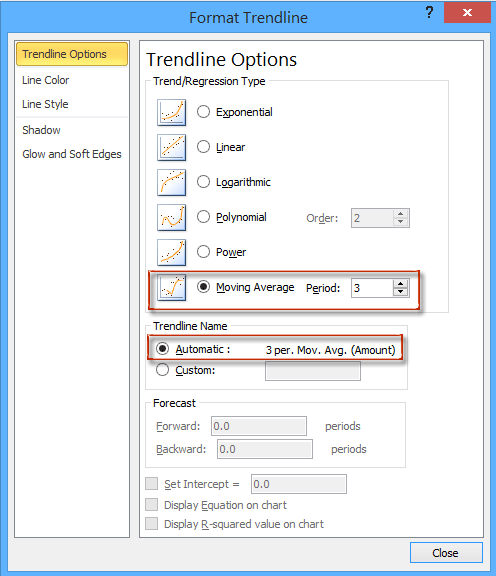This screenshot has height=576, width=496.
Task: Select the Polynomial radio button
Action: 203,217
